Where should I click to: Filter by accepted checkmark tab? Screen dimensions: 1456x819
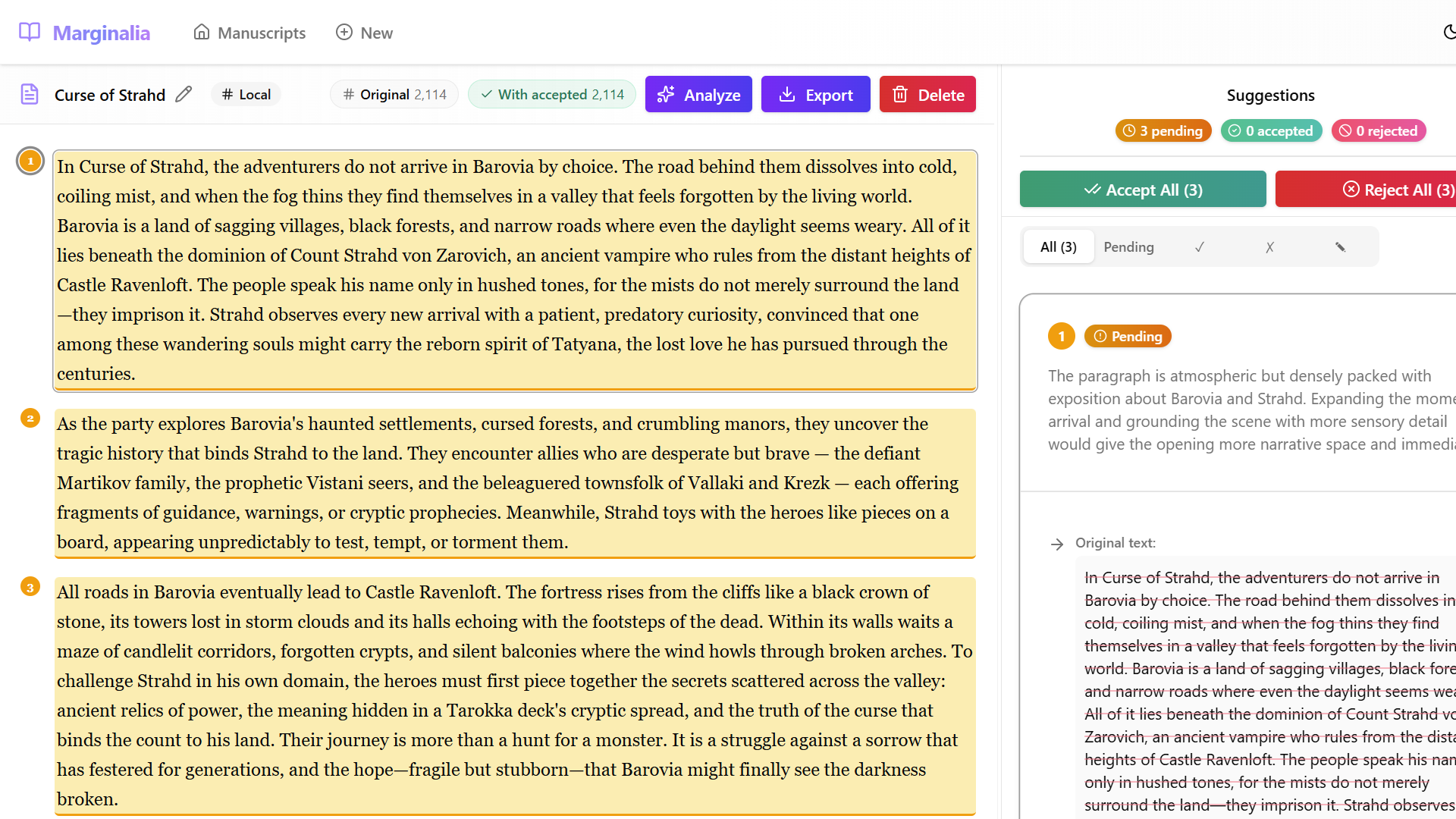[x=1200, y=246]
